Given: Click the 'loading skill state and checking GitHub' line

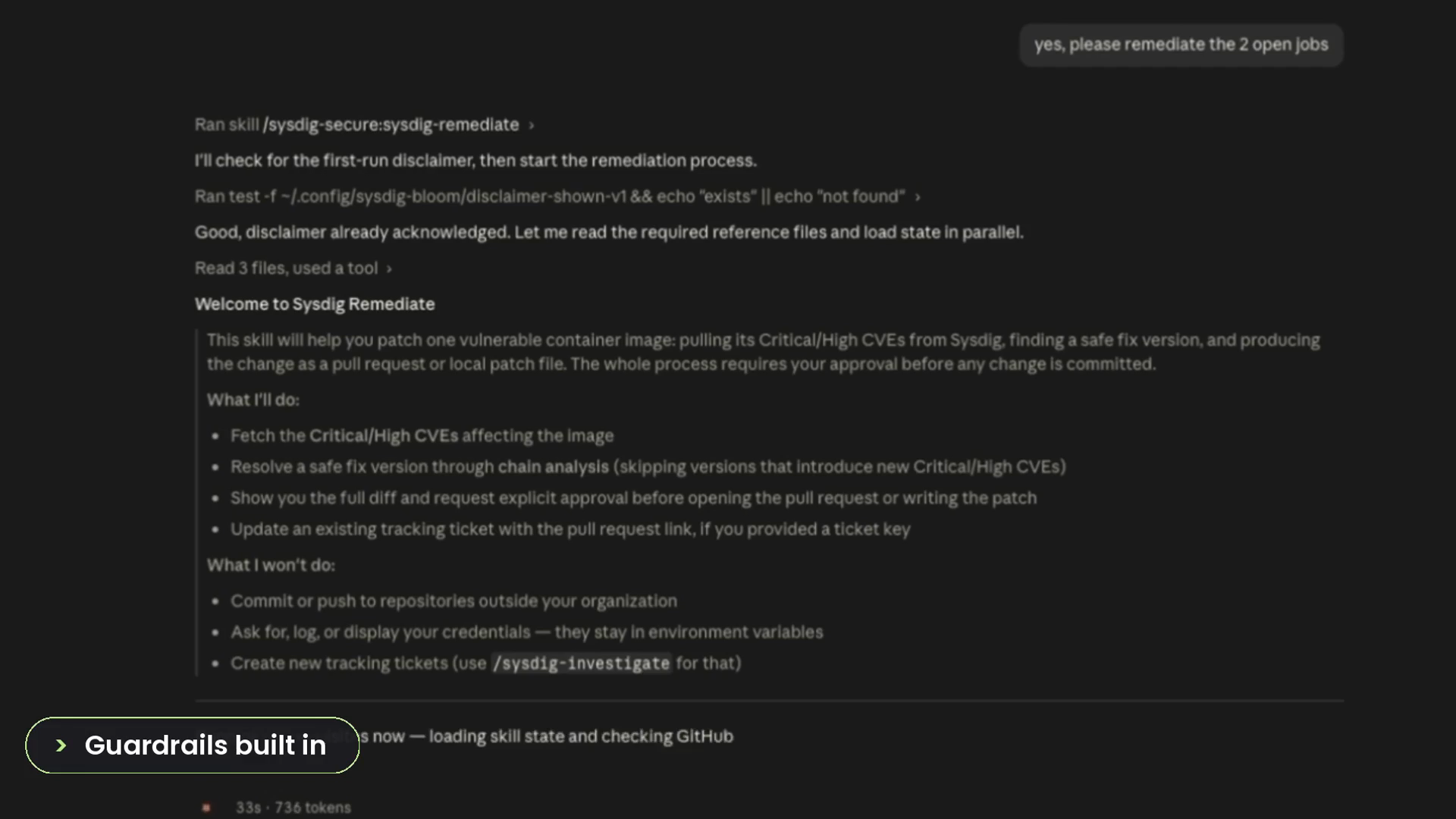Looking at the screenshot, I should point(581,736).
